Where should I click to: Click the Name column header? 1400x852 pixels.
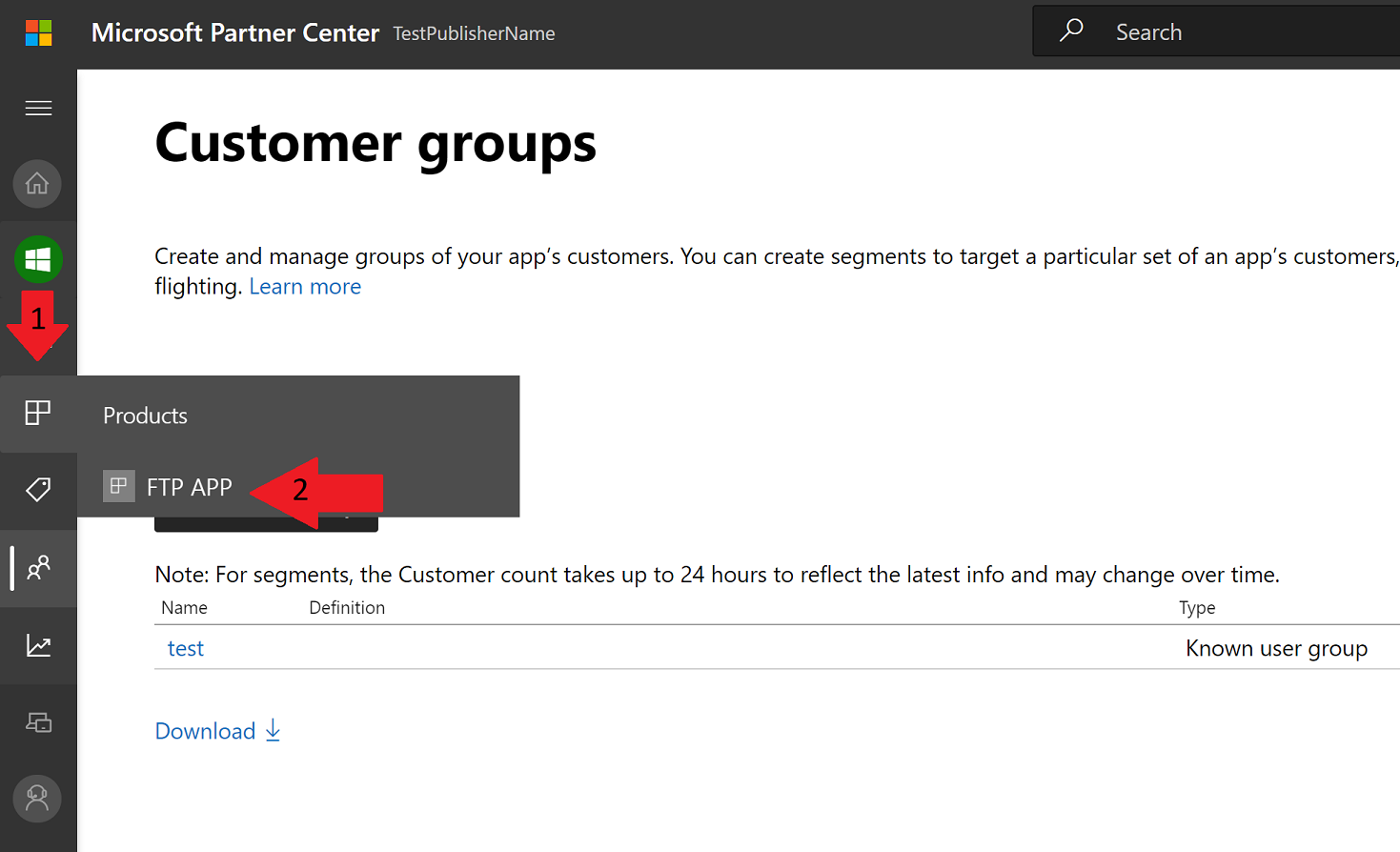tap(184, 608)
